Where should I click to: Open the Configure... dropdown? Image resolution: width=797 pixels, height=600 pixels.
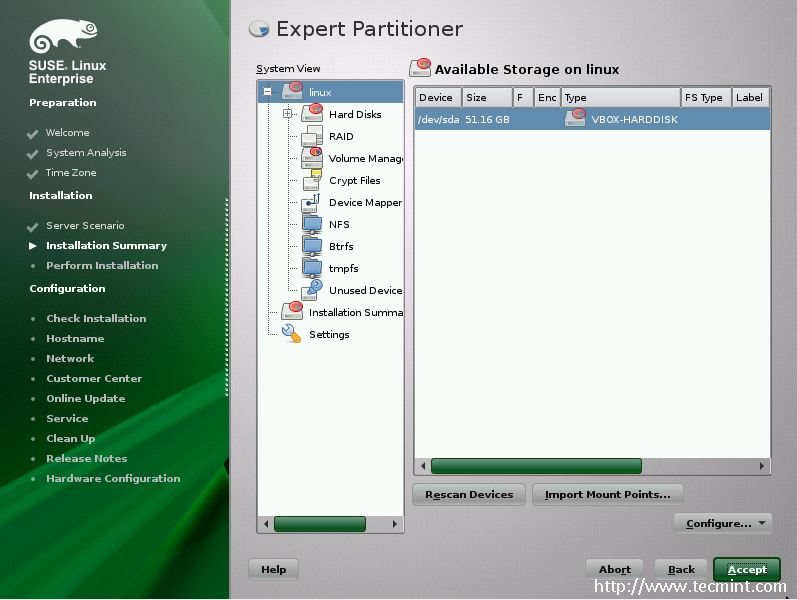(x=722, y=523)
